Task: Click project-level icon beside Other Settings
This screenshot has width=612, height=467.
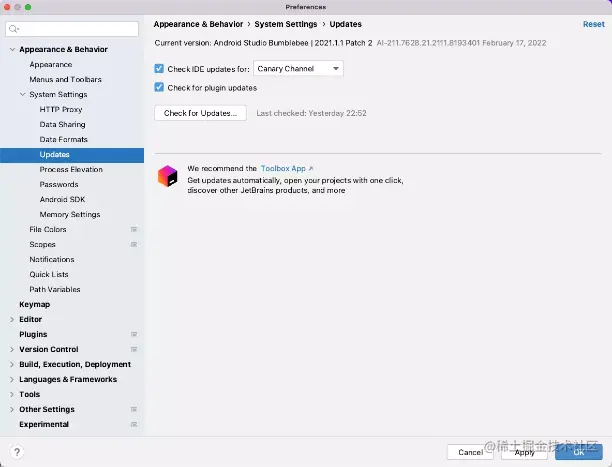Action: (134, 409)
